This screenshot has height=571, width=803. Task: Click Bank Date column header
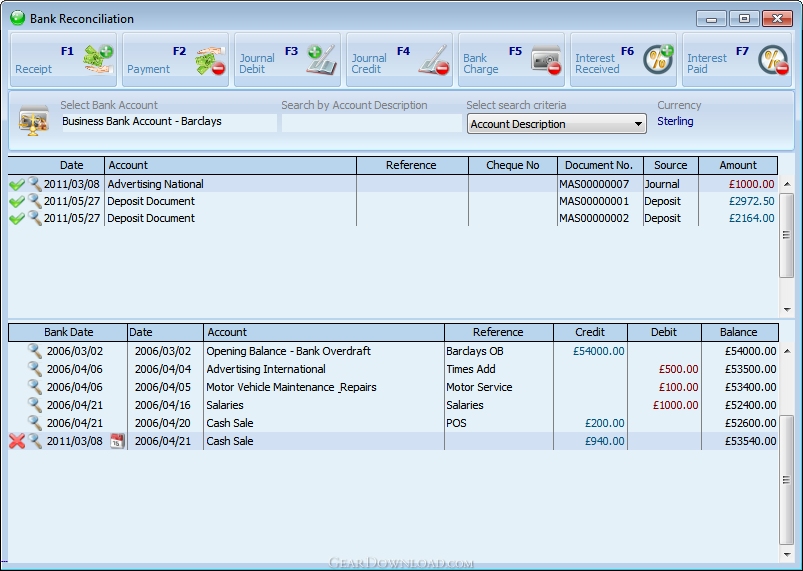click(68, 332)
